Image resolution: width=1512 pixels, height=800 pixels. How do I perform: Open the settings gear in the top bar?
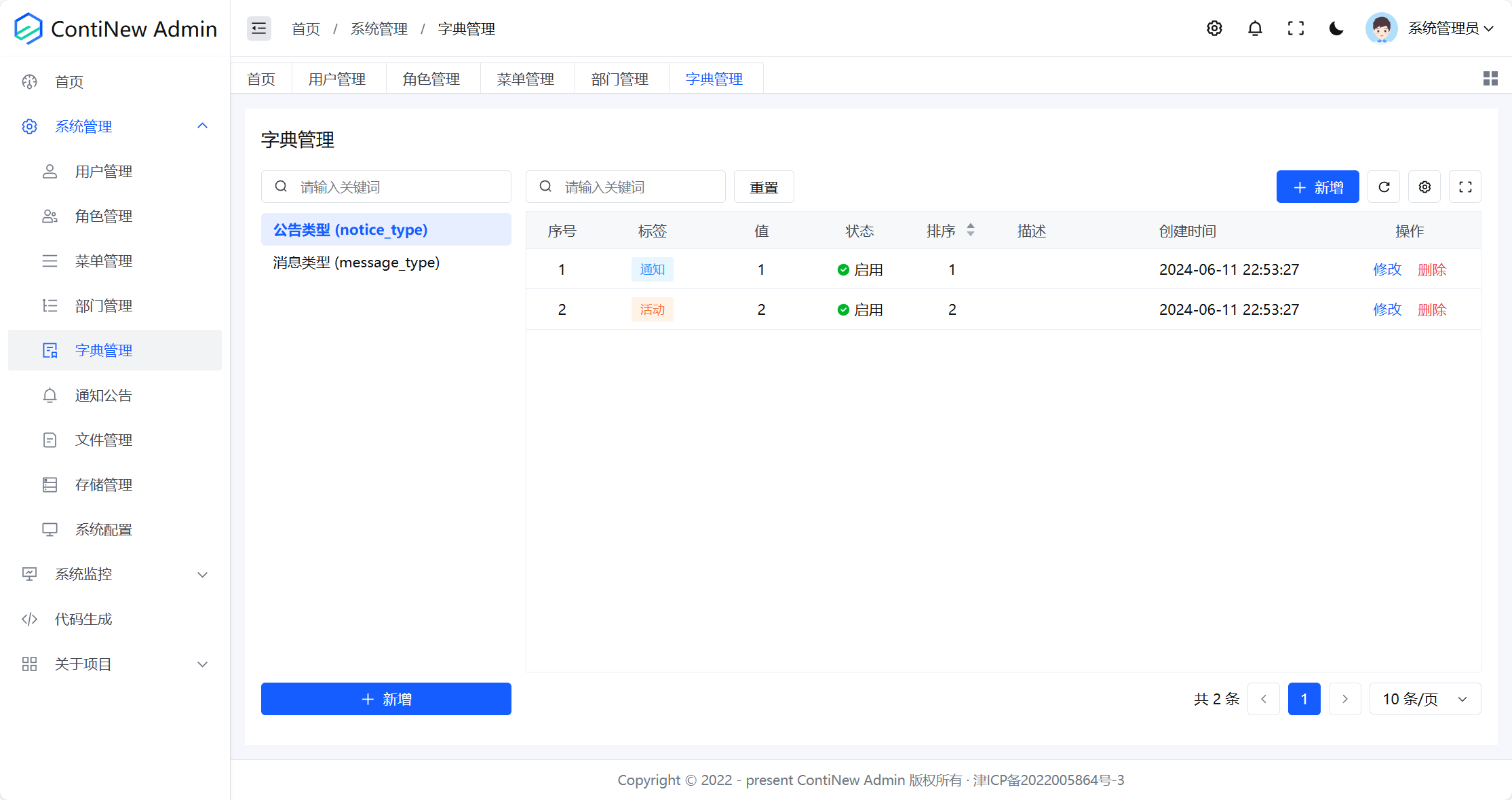pos(1214,28)
